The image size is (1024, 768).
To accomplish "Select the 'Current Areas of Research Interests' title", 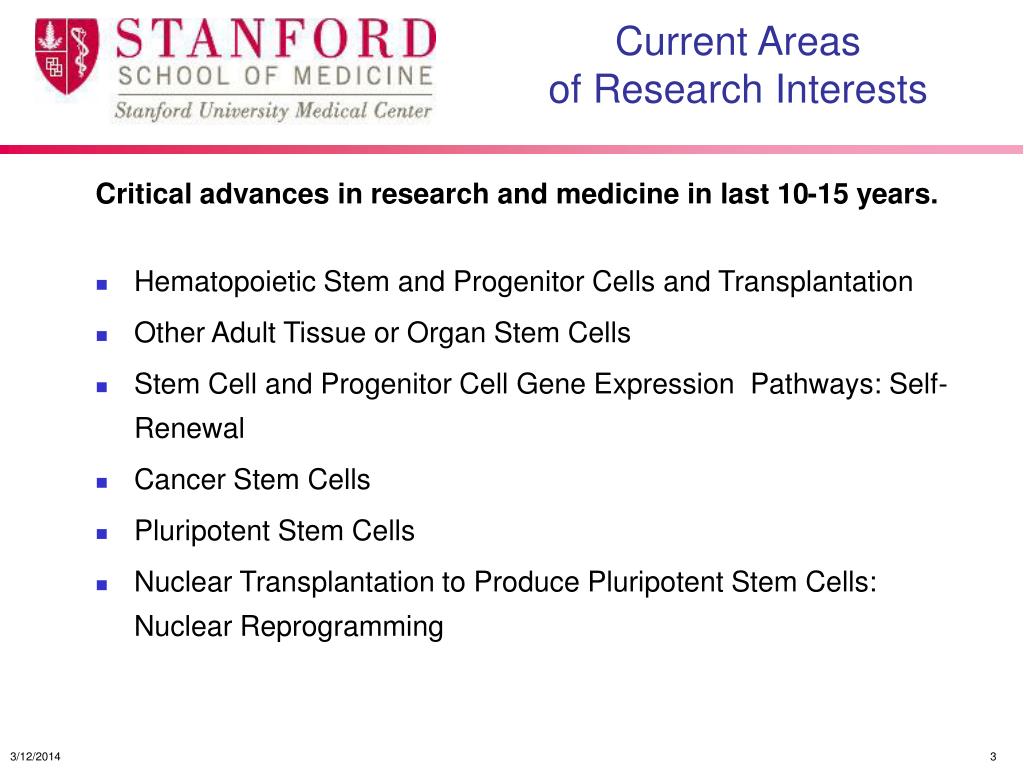I will (737, 65).
